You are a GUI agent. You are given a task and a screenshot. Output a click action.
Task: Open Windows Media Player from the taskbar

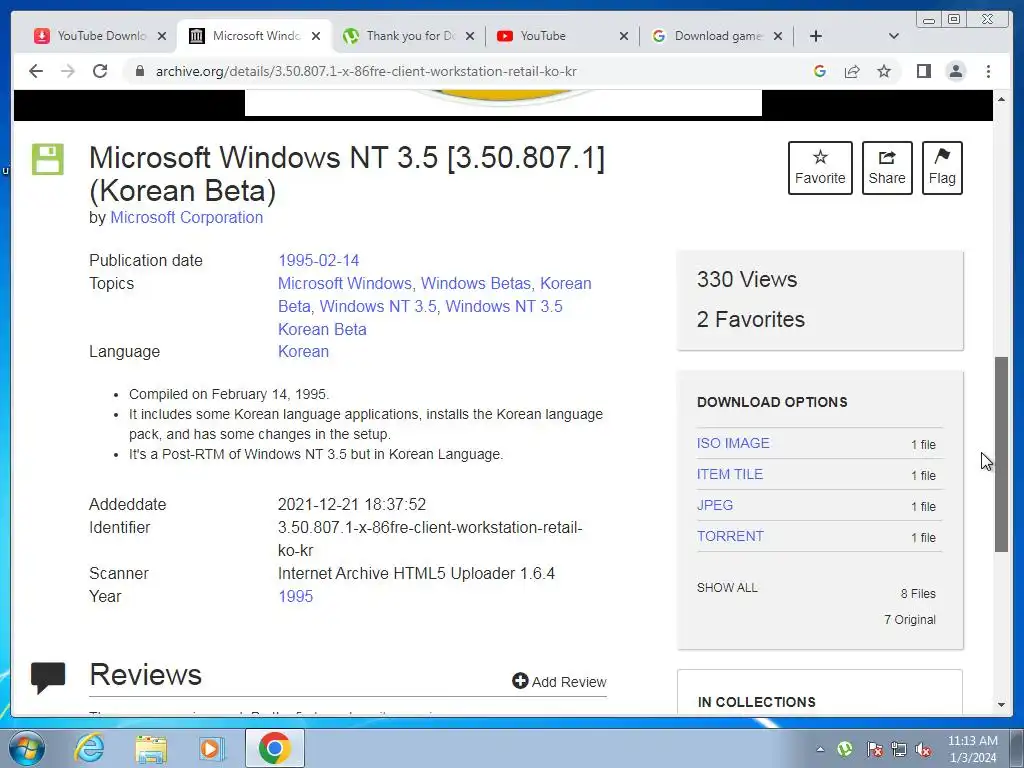212,748
